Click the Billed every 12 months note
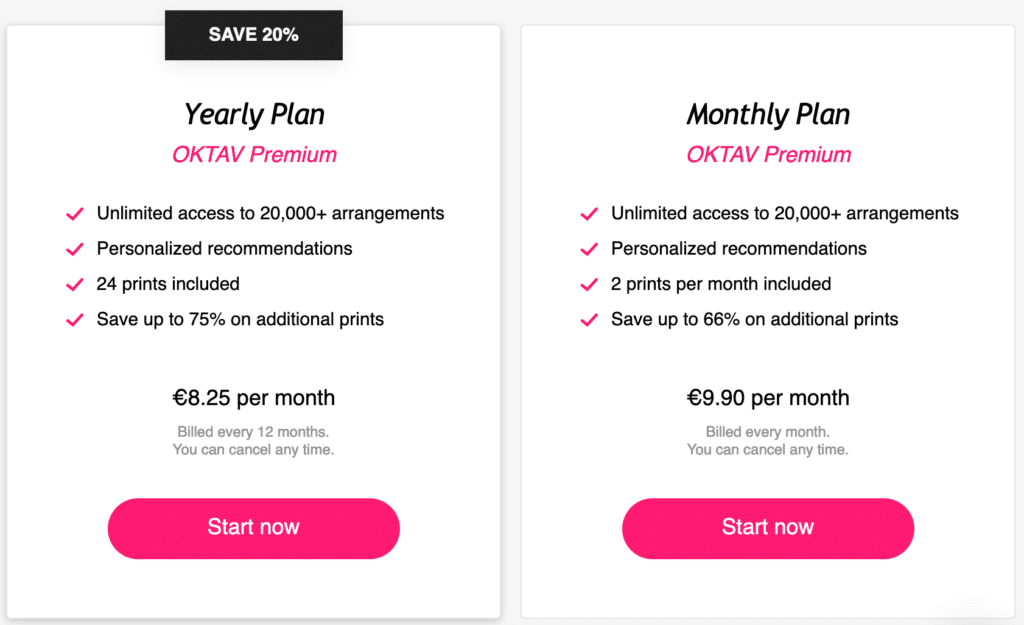The width and height of the screenshot is (1024, 625). coord(253,432)
